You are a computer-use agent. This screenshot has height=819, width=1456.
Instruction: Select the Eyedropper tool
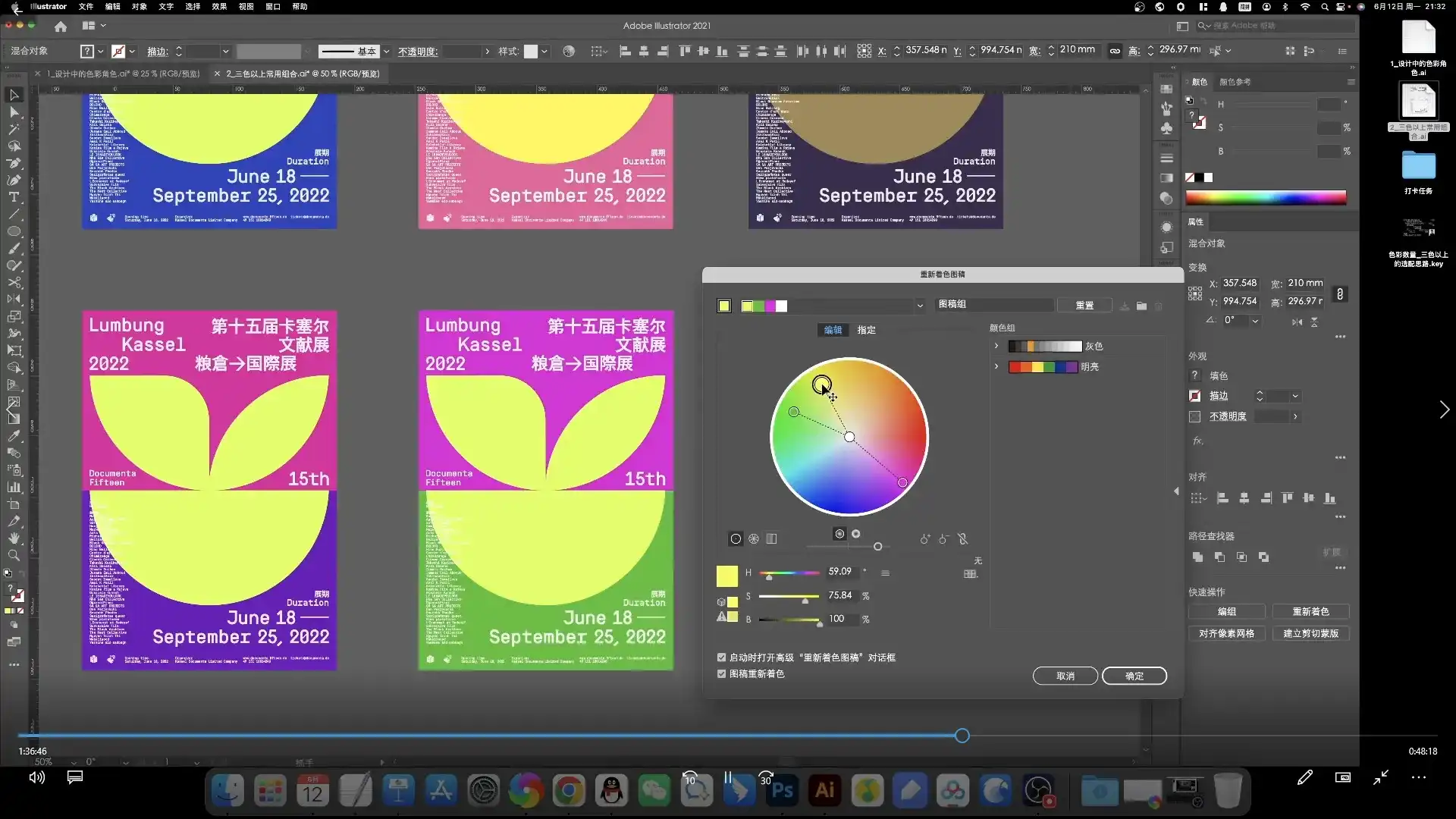14,436
